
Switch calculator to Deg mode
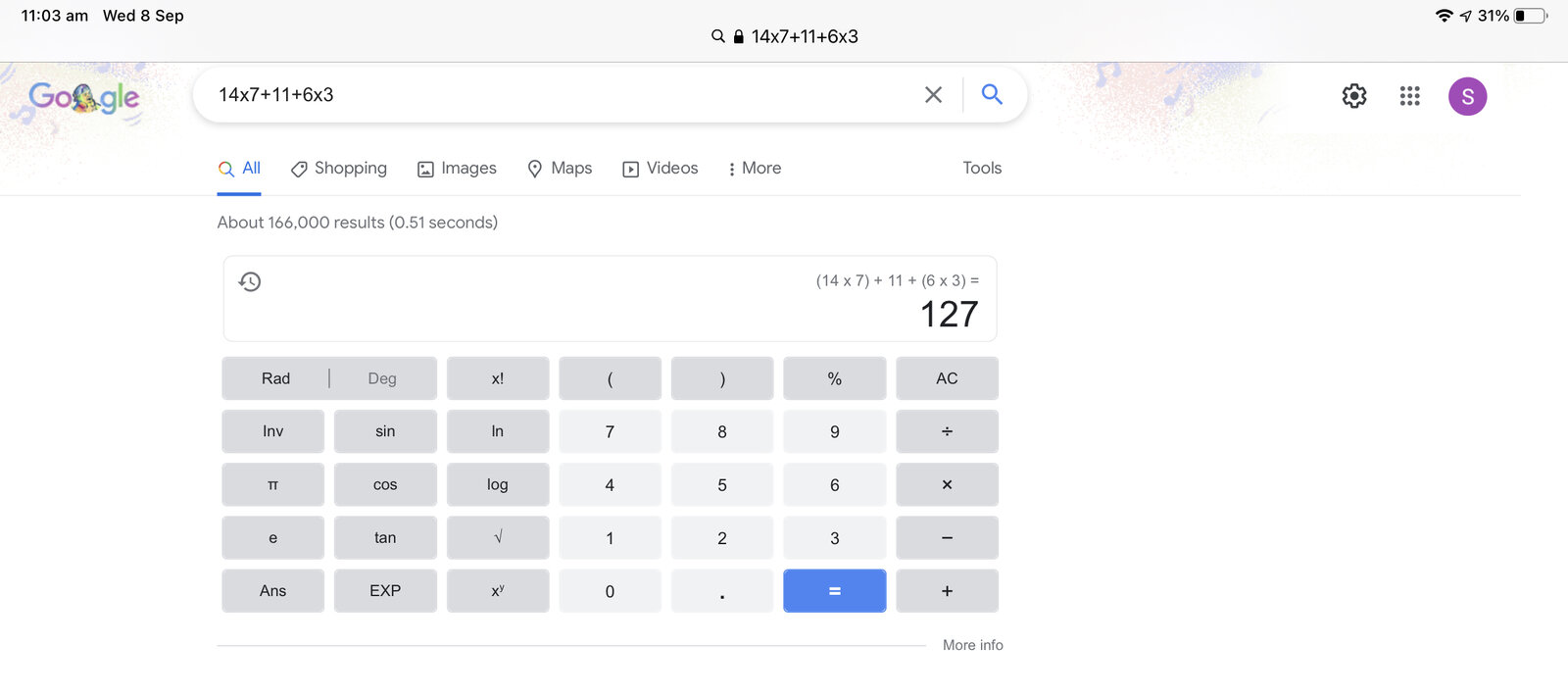coord(382,378)
